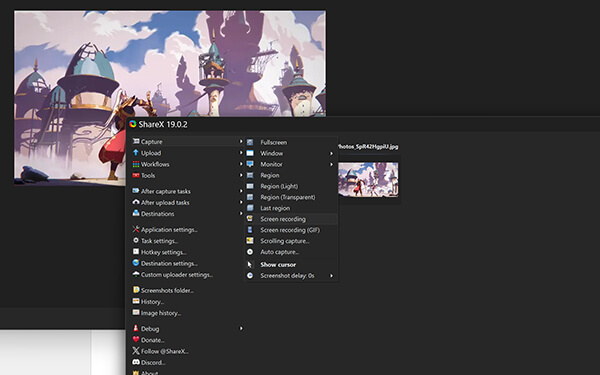Click the Workflows grid icon

(x=136, y=164)
